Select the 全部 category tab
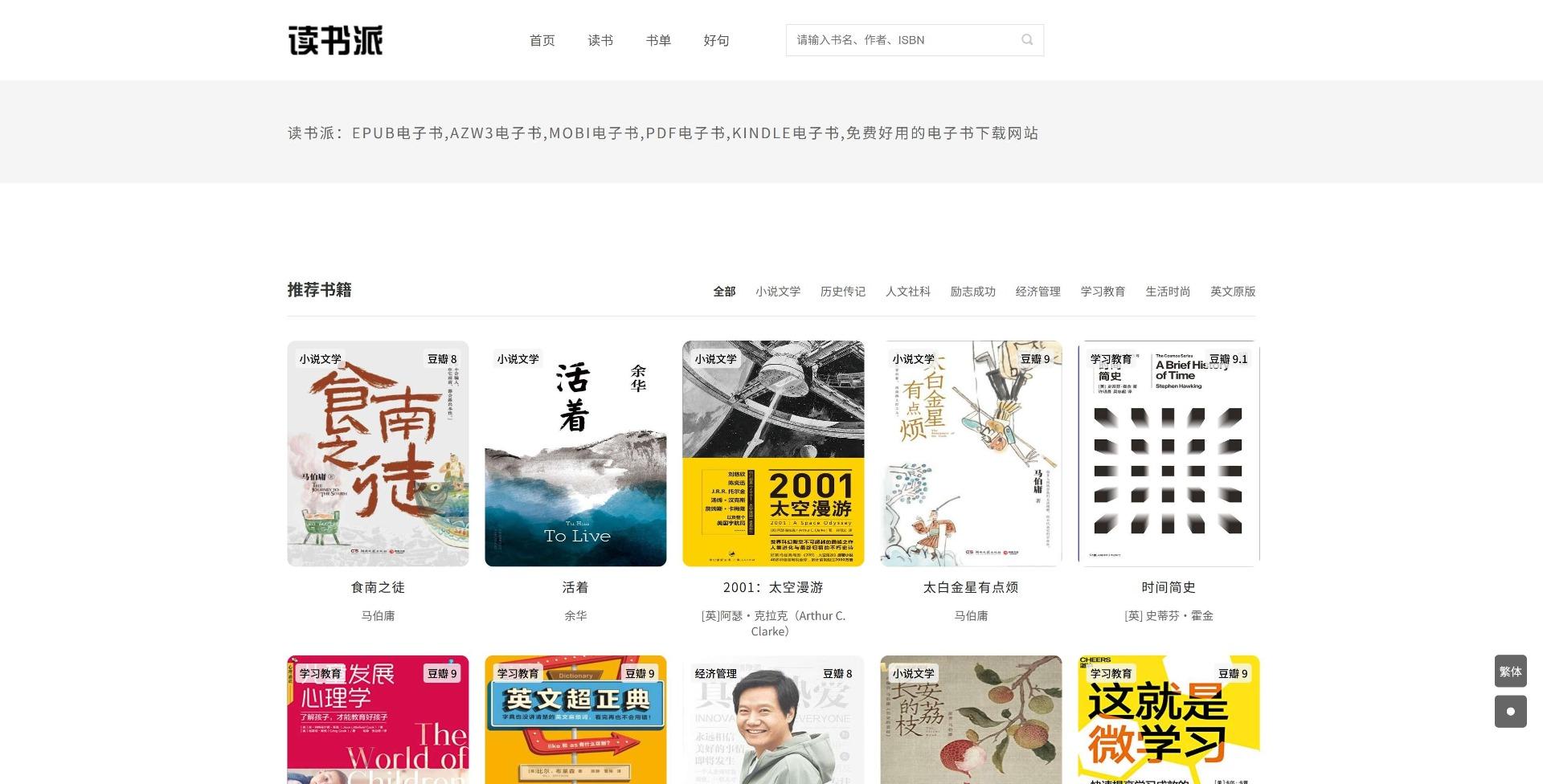Viewport: 1543px width, 784px height. (x=724, y=292)
